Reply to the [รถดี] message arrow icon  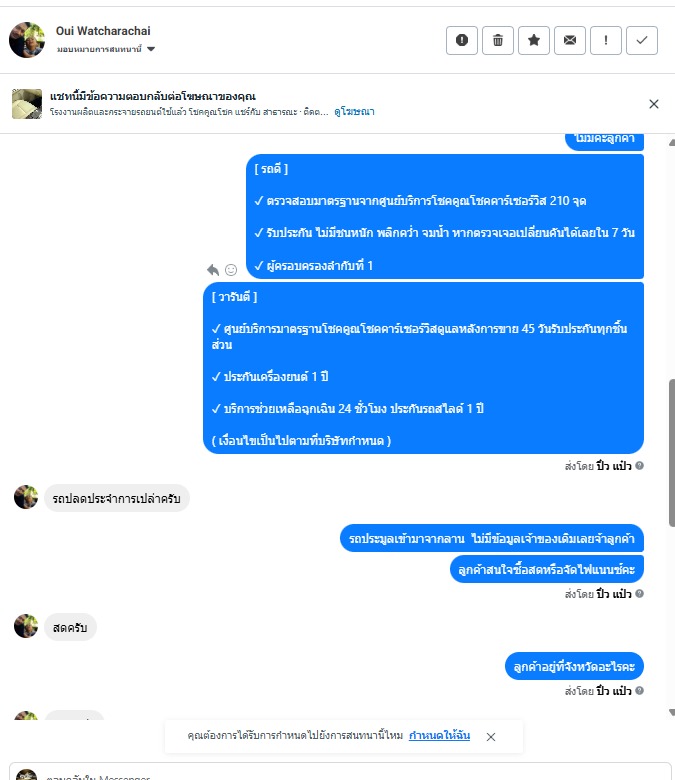[x=213, y=270]
